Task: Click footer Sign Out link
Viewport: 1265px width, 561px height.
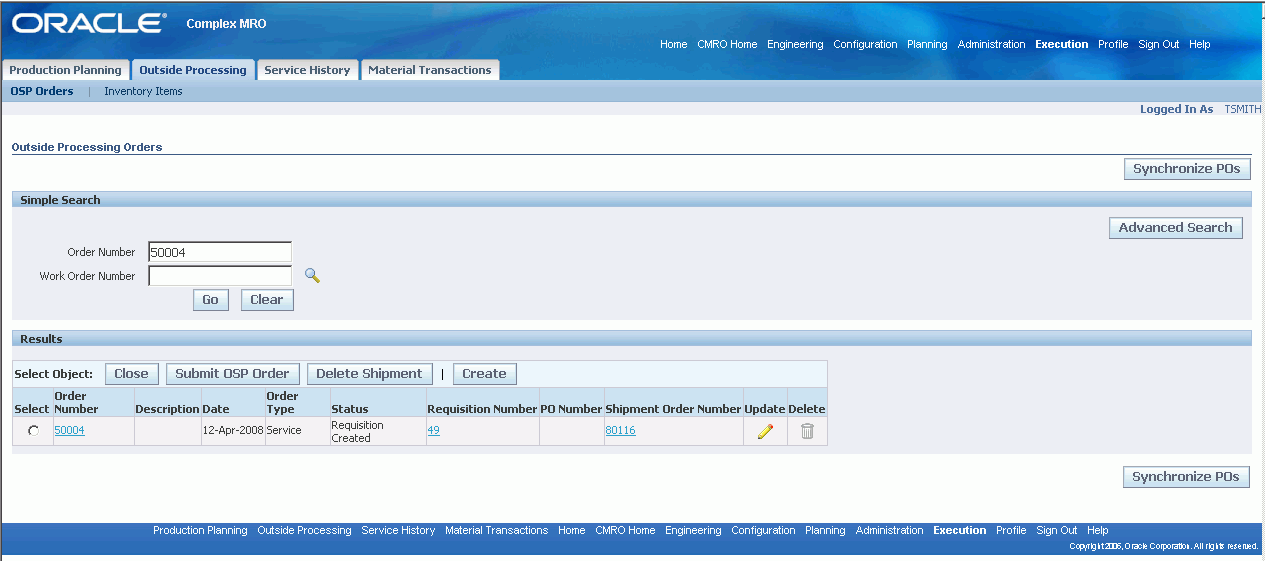Action: click(1057, 531)
